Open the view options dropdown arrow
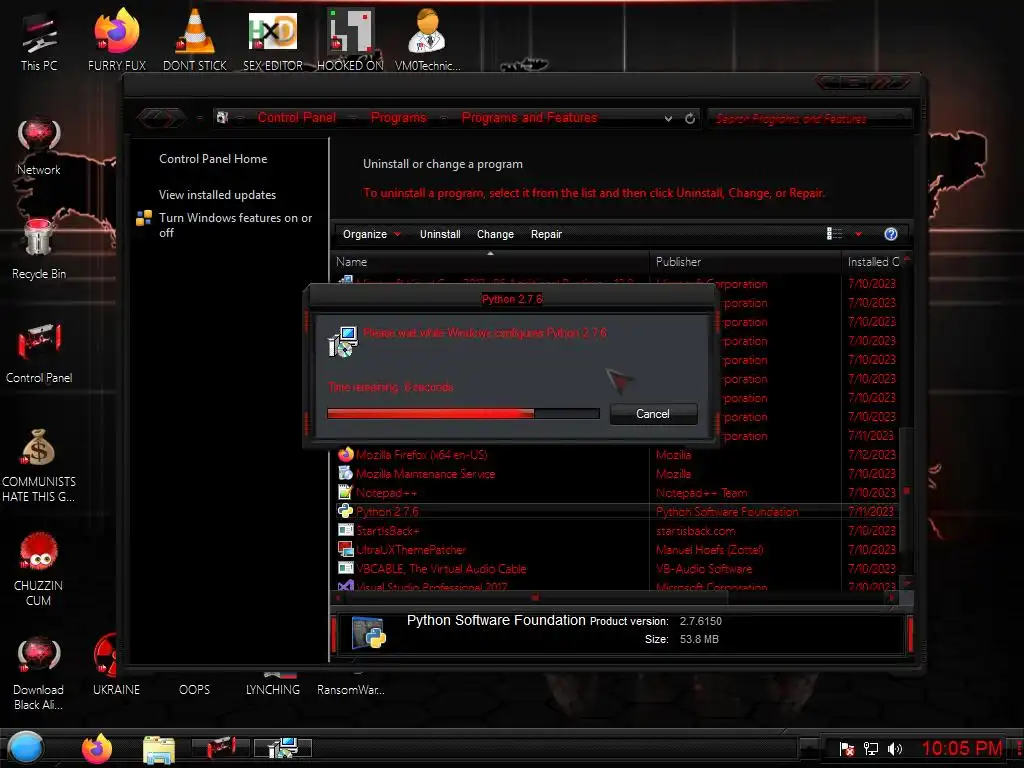This screenshot has height=768, width=1024. coord(858,234)
